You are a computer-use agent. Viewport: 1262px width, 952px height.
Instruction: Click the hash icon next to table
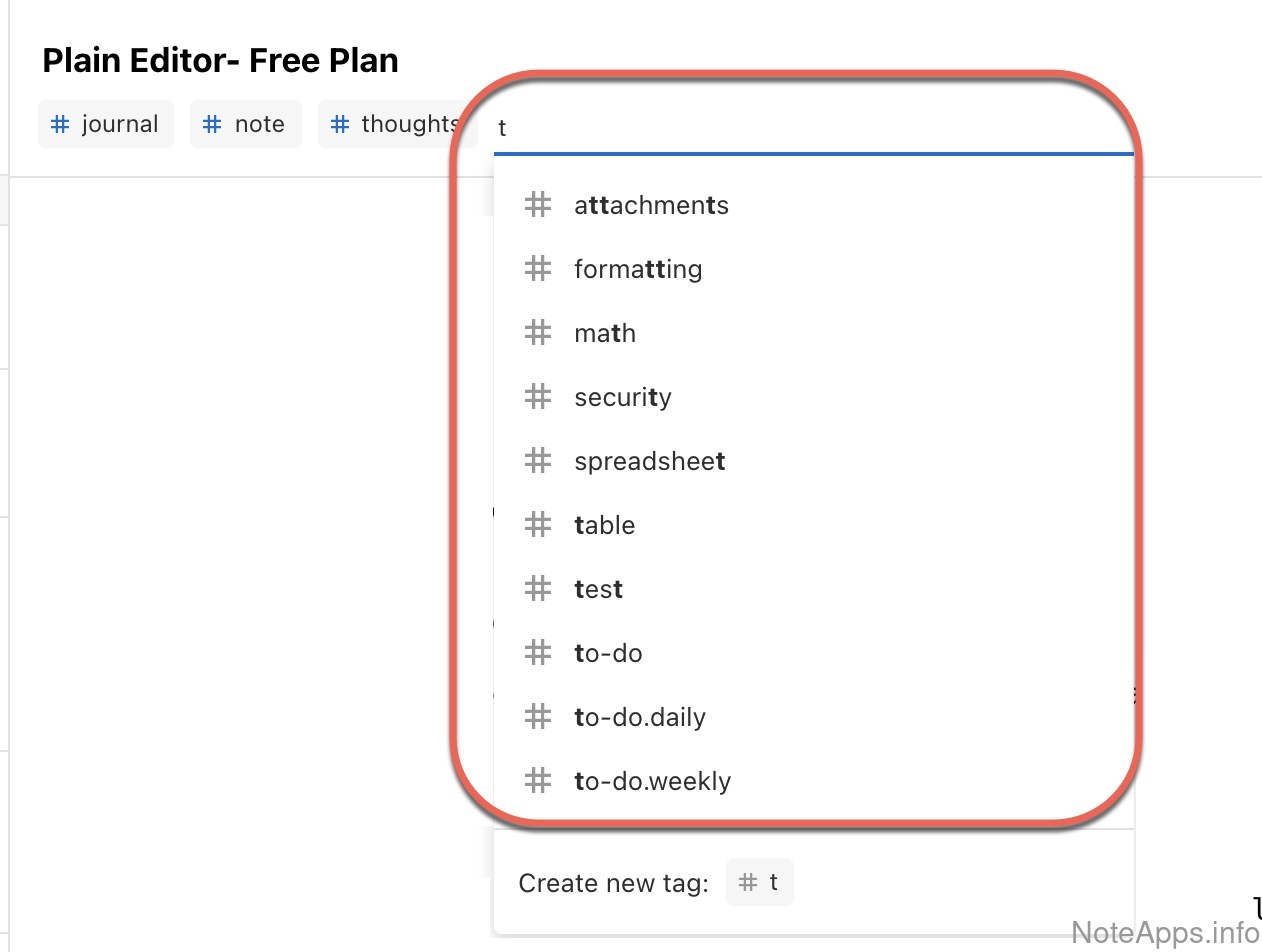click(x=538, y=525)
